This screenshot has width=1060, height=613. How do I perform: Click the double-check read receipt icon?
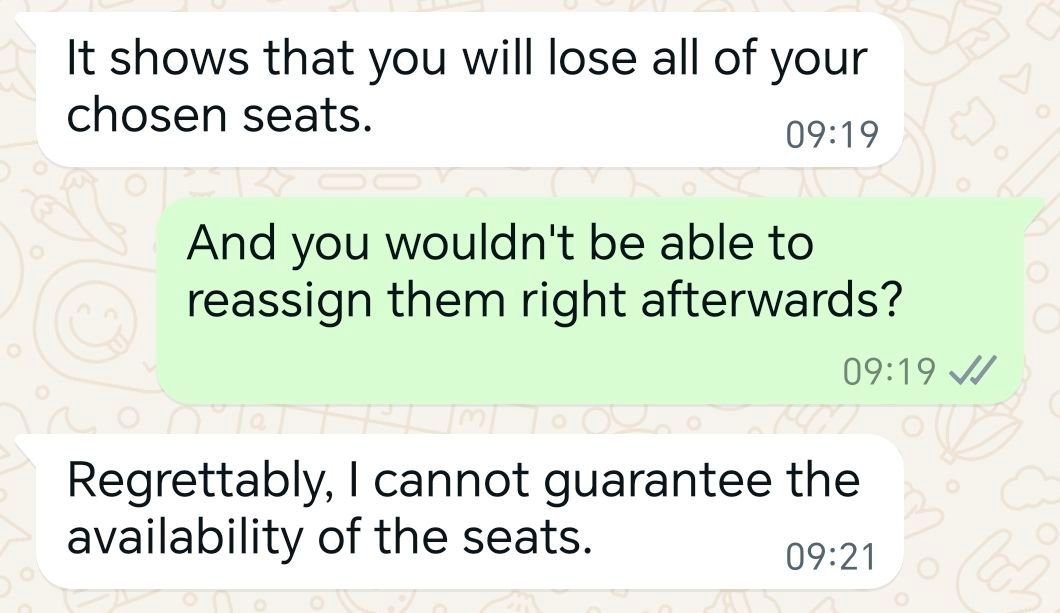point(969,372)
